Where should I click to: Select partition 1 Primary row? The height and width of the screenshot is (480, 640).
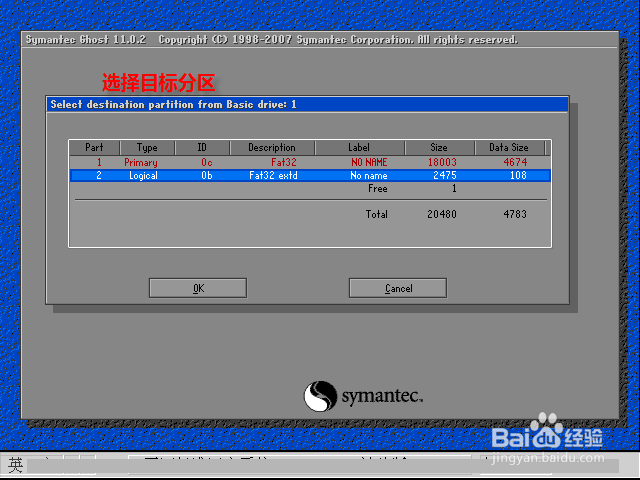(310, 162)
